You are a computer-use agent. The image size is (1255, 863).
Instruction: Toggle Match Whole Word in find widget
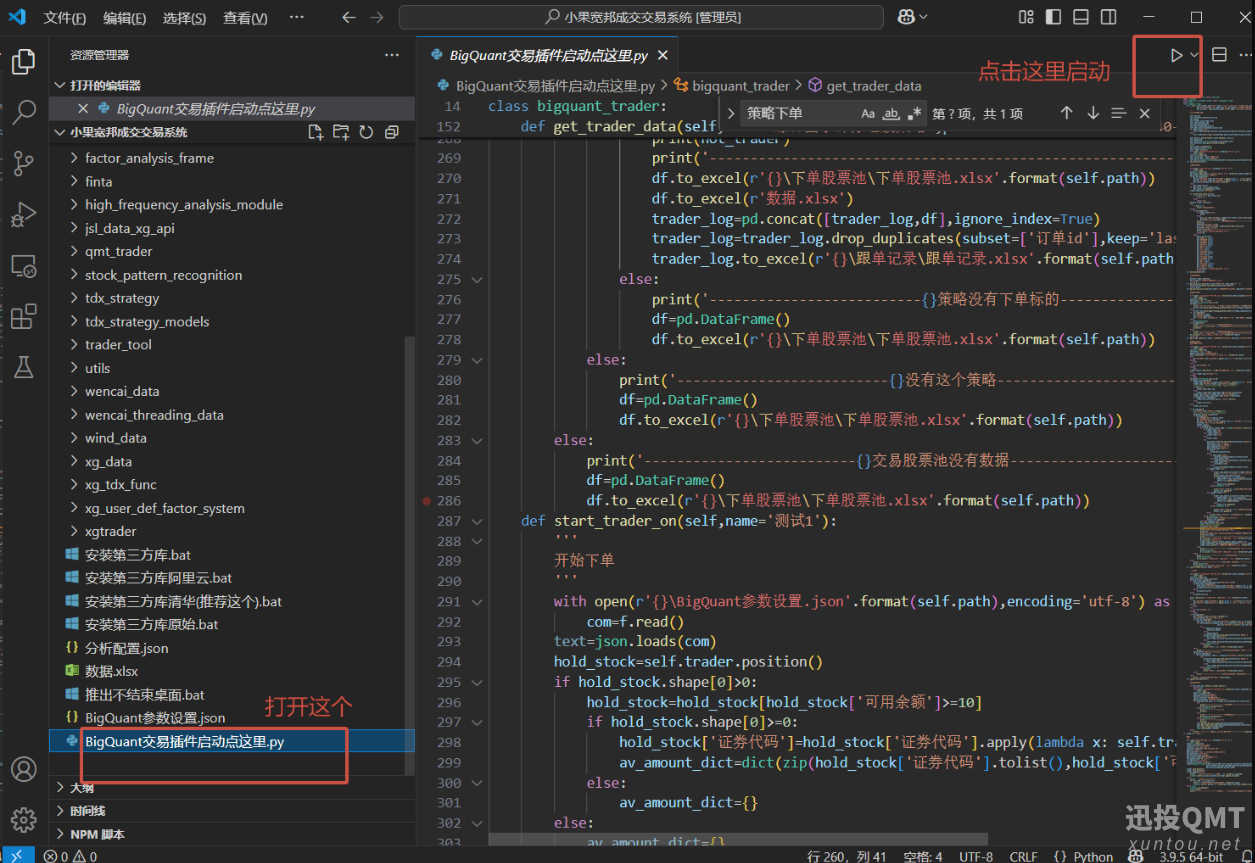point(891,114)
